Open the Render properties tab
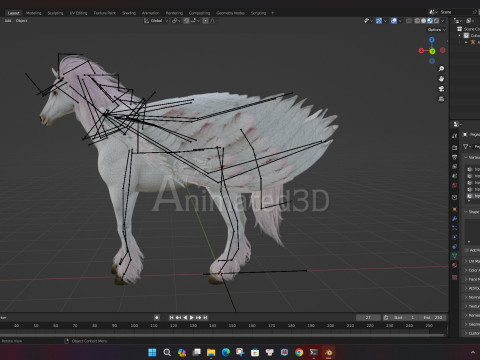This screenshot has height=360, width=480. coord(455,147)
